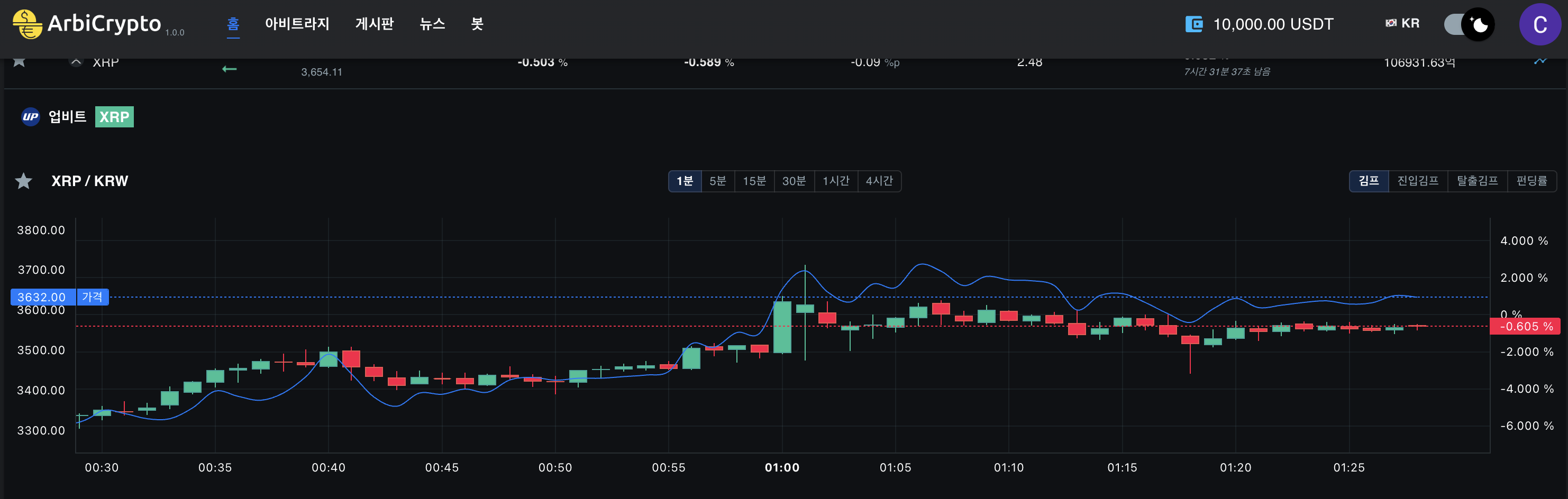This screenshot has width=1568, height=499.
Task: Click the green XRP tag badge
Action: [114, 117]
